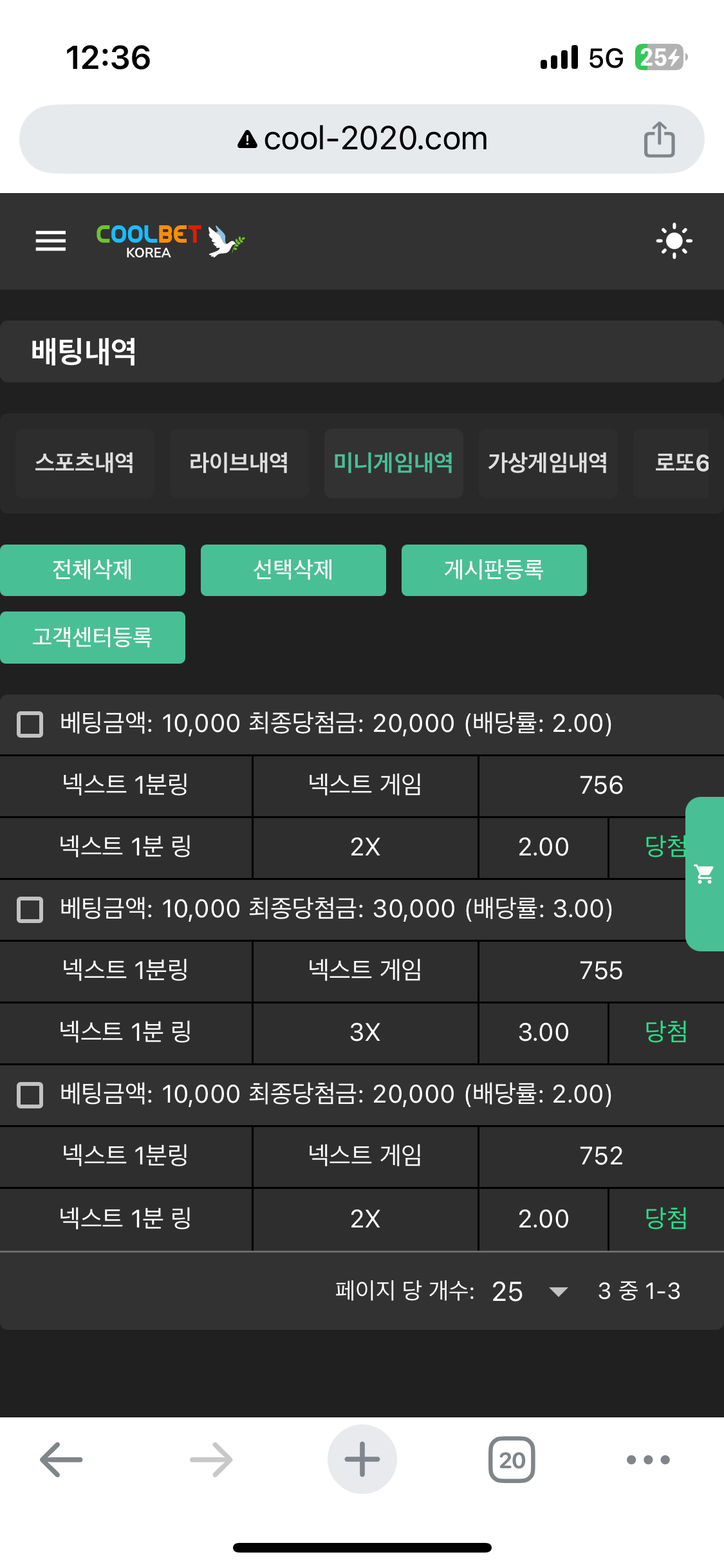Tap the Coolbet Korea logo

pos(170,241)
